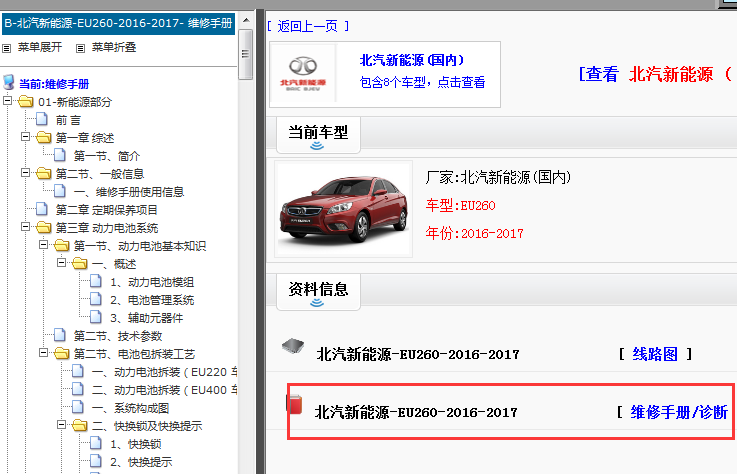Open 3、辅助元器件 entry
This screenshot has height=474, width=737.
click(147, 318)
